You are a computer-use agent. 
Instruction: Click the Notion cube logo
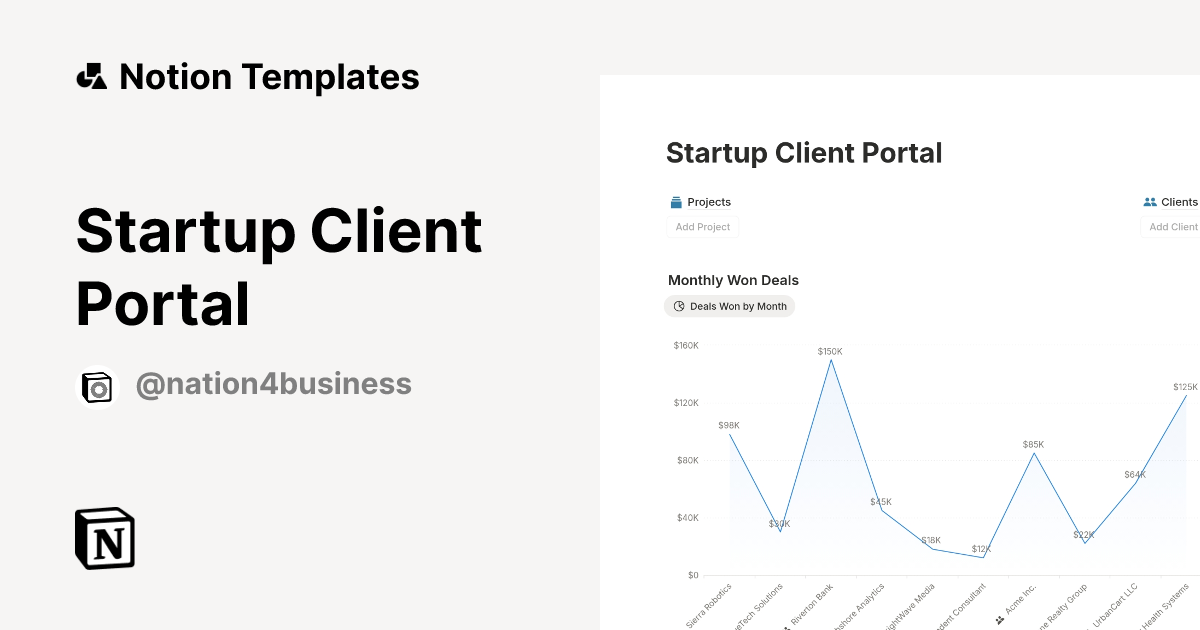pos(105,539)
